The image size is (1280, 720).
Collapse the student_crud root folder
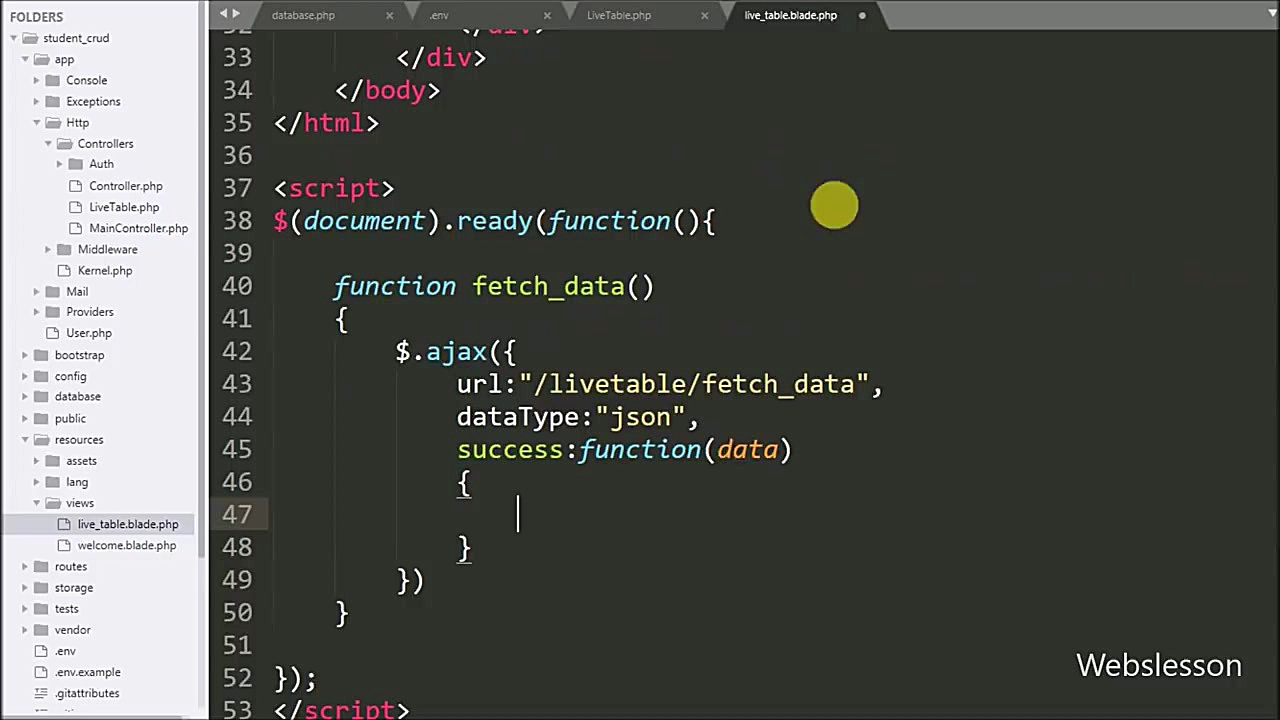(x=14, y=38)
